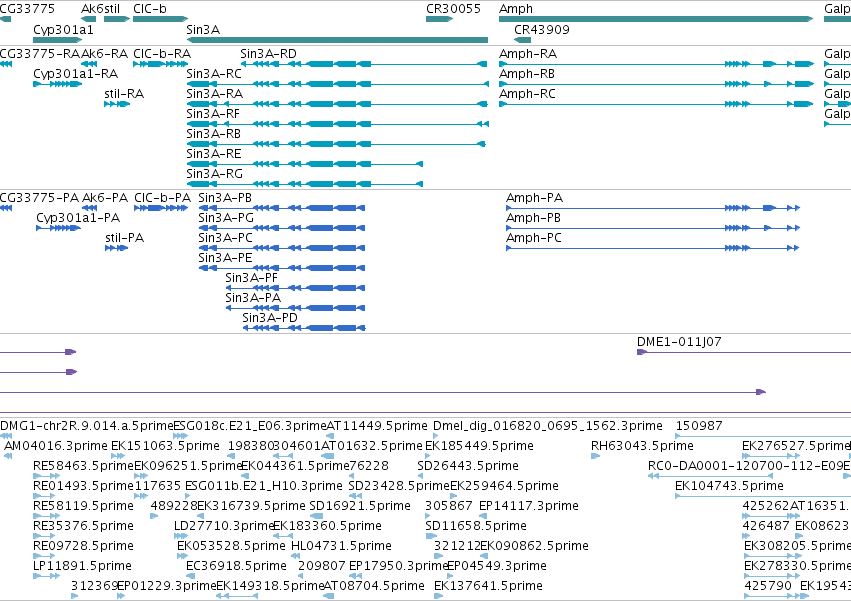
Task: Click transcript Amph-RA
Action: click(656, 64)
